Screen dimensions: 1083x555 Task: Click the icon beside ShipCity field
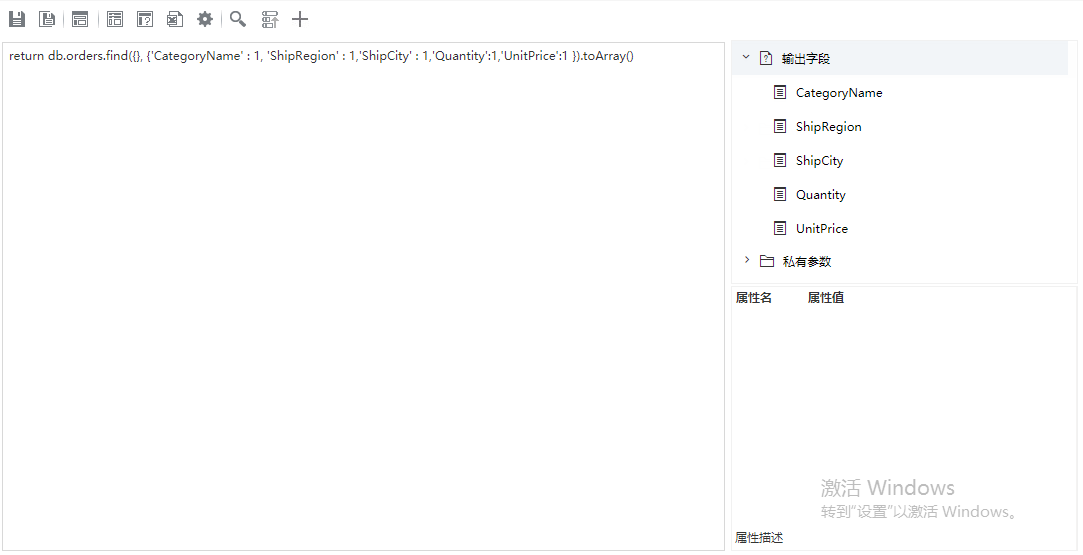click(780, 160)
